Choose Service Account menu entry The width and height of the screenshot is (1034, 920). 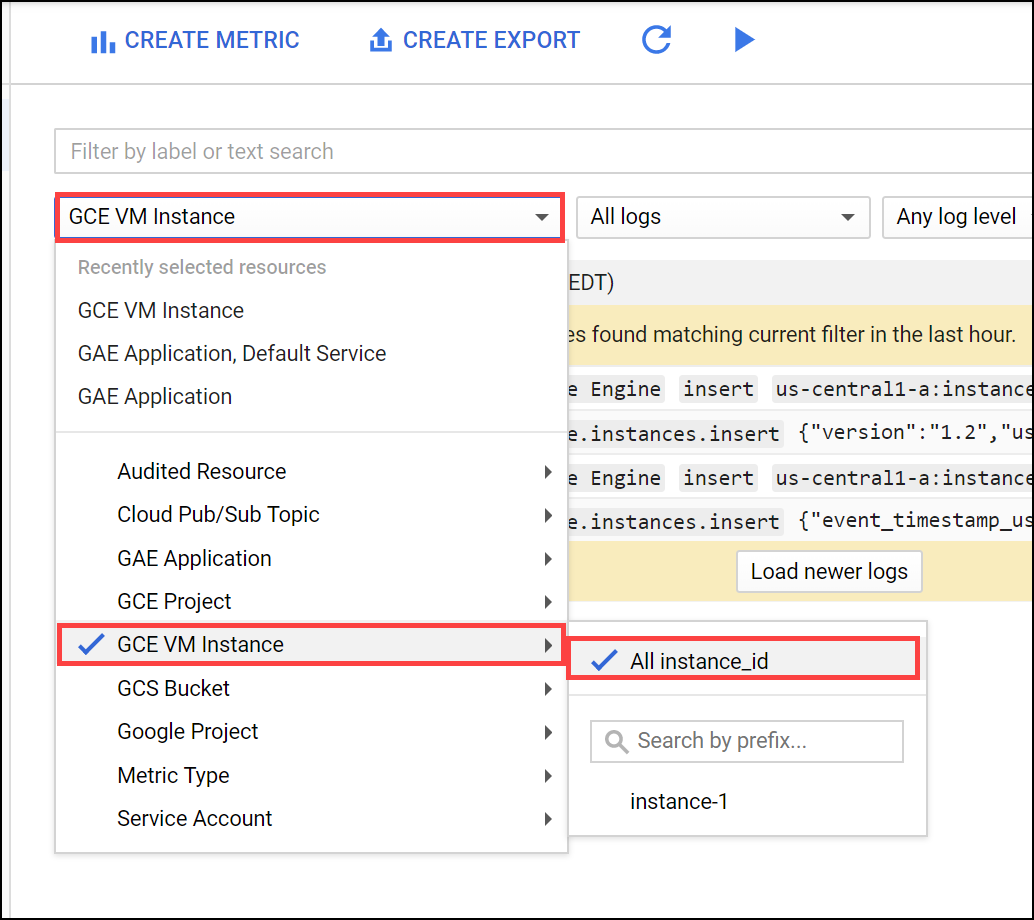(311, 818)
